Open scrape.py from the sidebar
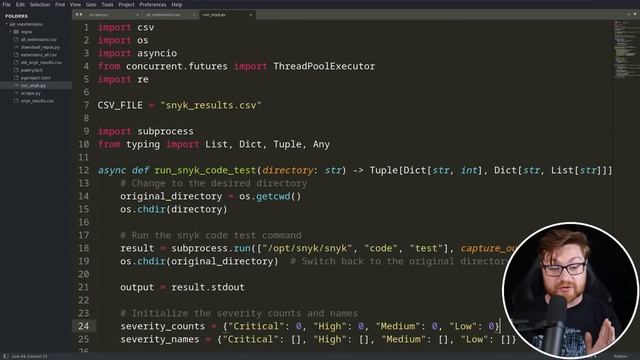The width and height of the screenshot is (640, 360). 31,93
